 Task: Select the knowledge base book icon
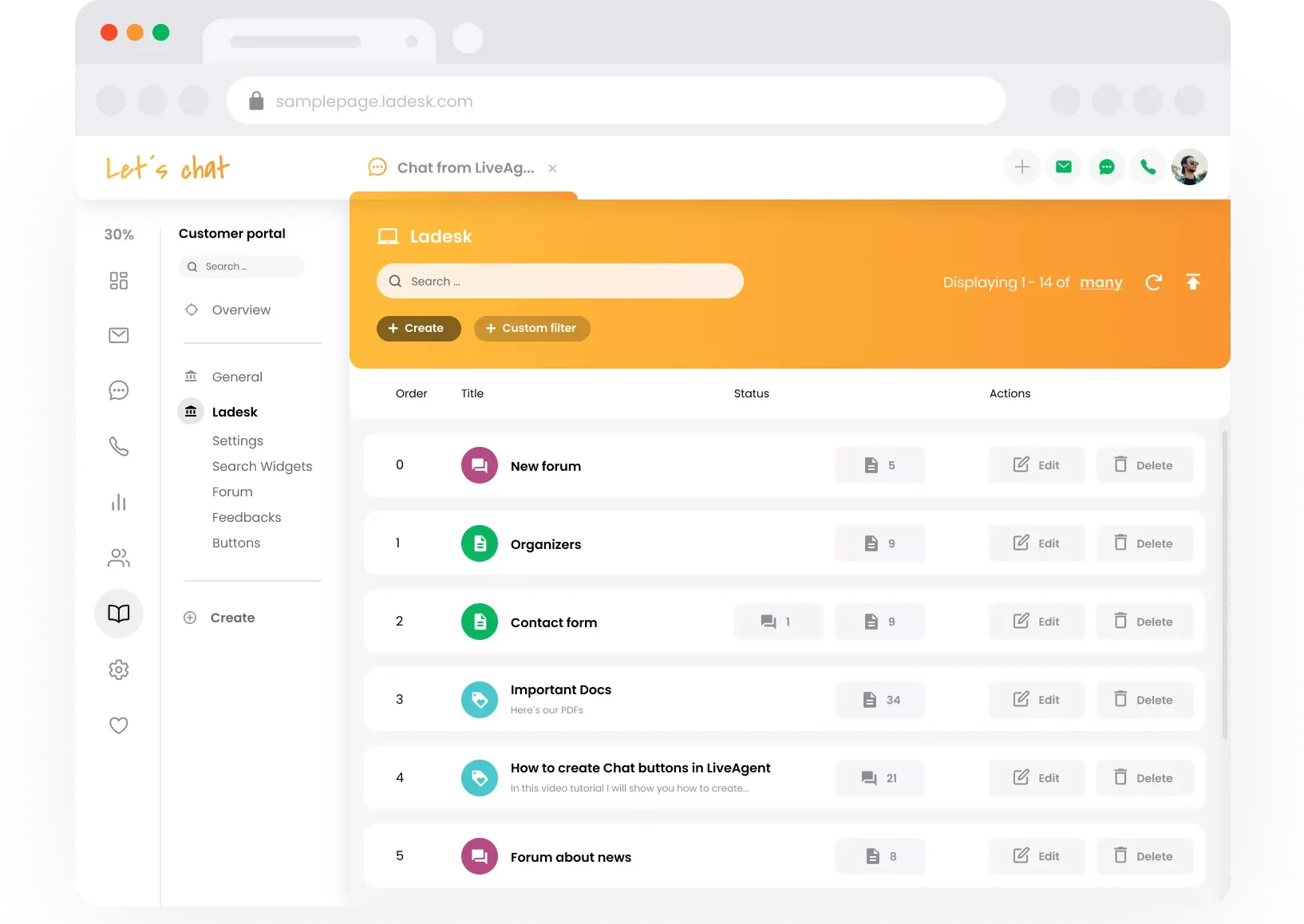pos(119,614)
